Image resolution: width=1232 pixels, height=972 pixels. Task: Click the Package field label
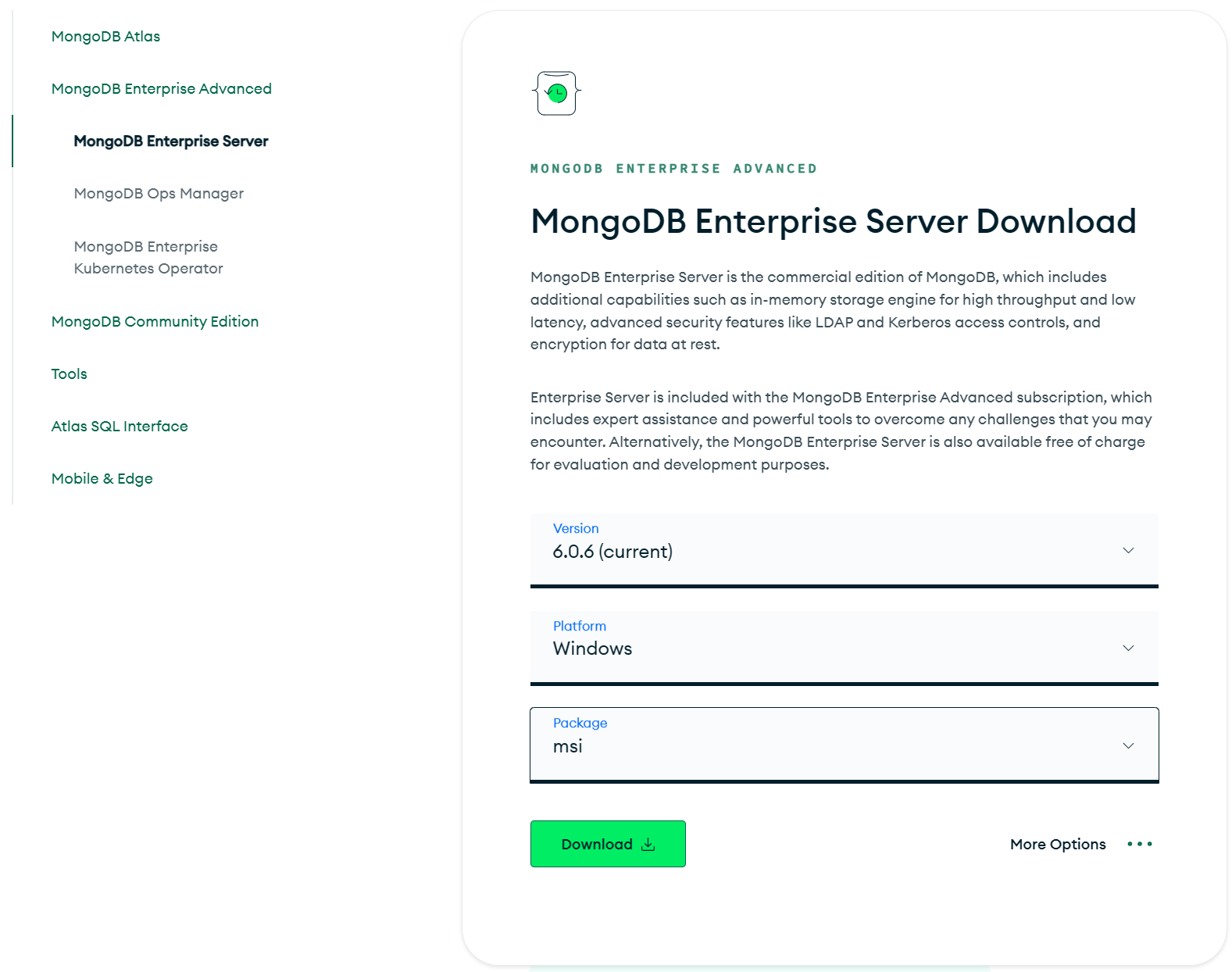tap(580, 724)
